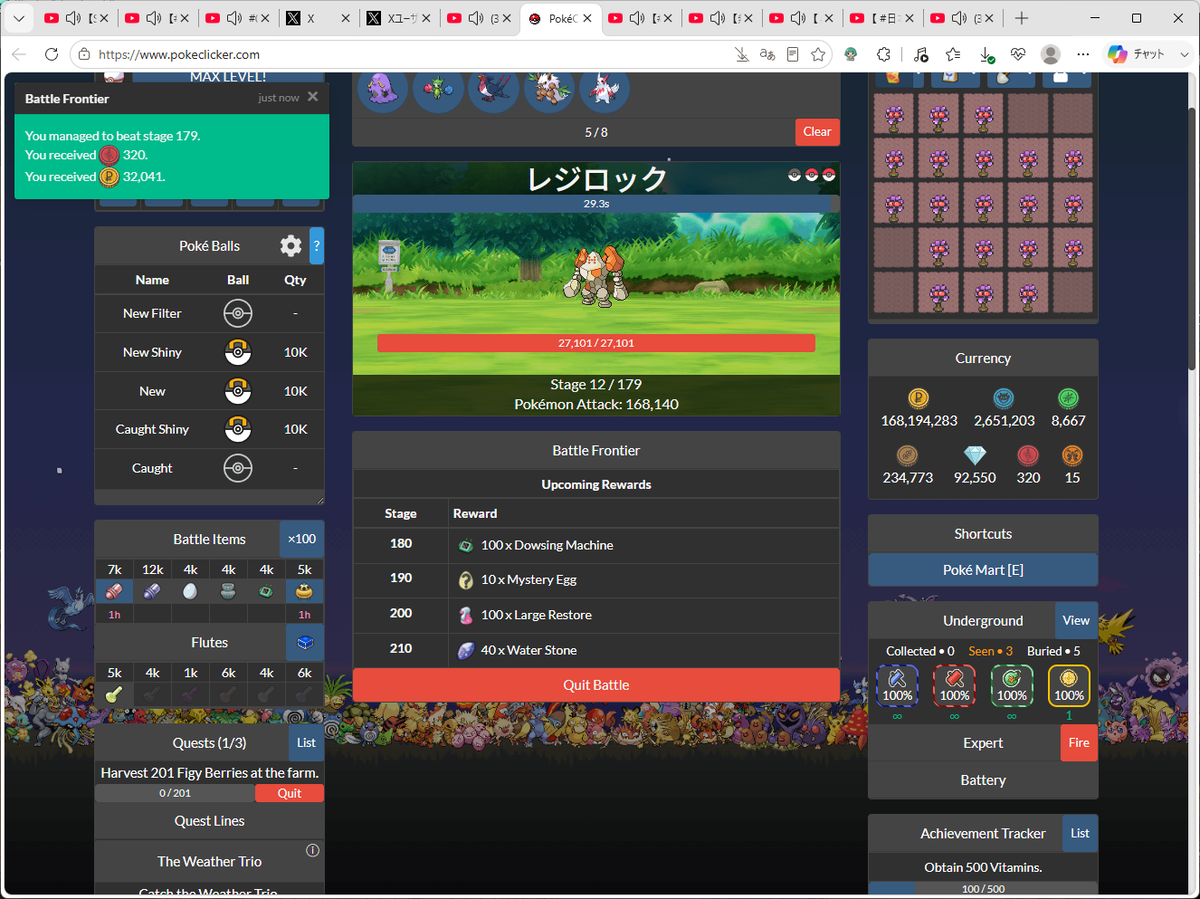Select the red hammer underground tool
1200x899 pixels.
coord(954,686)
